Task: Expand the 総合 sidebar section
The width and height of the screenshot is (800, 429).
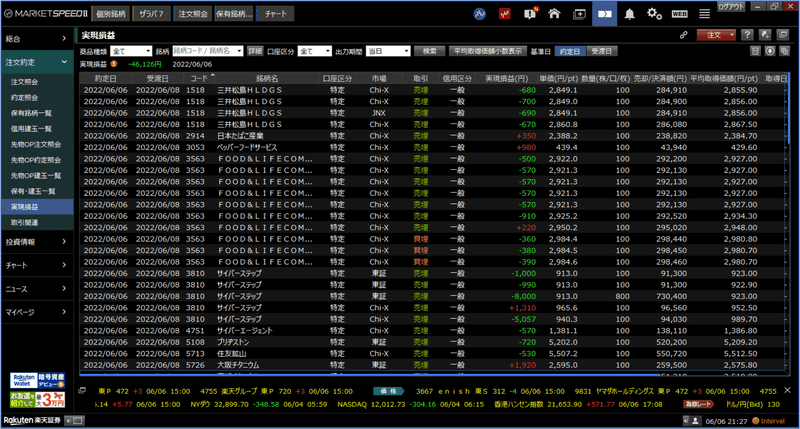Action: (x=36, y=38)
